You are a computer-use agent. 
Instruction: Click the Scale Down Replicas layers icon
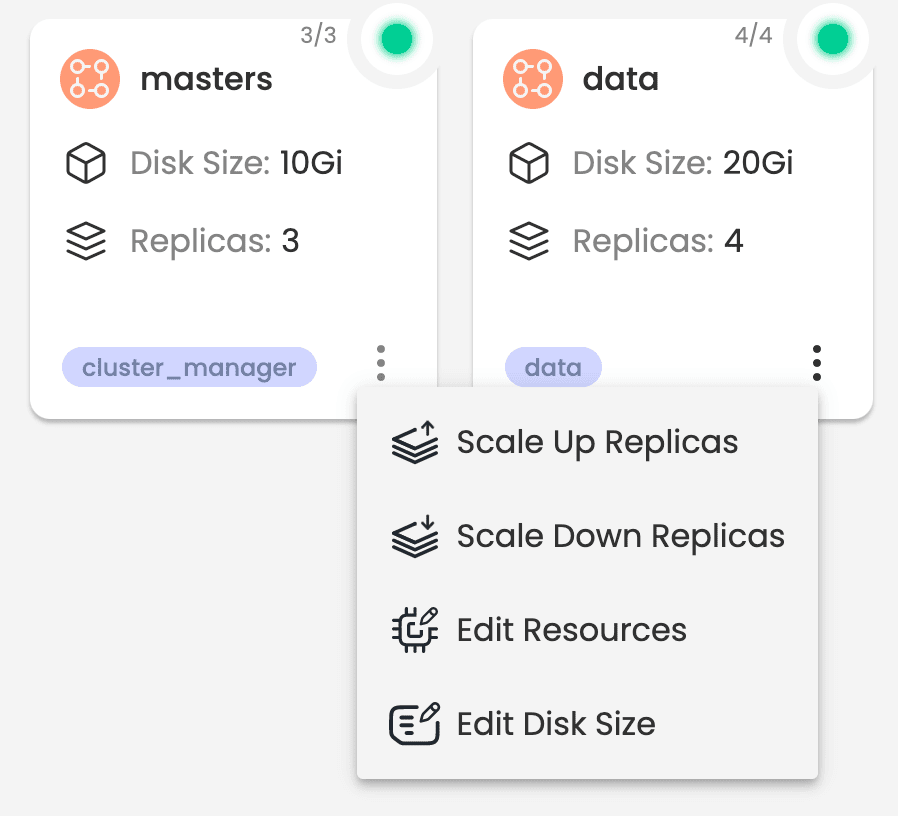point(415,537)
